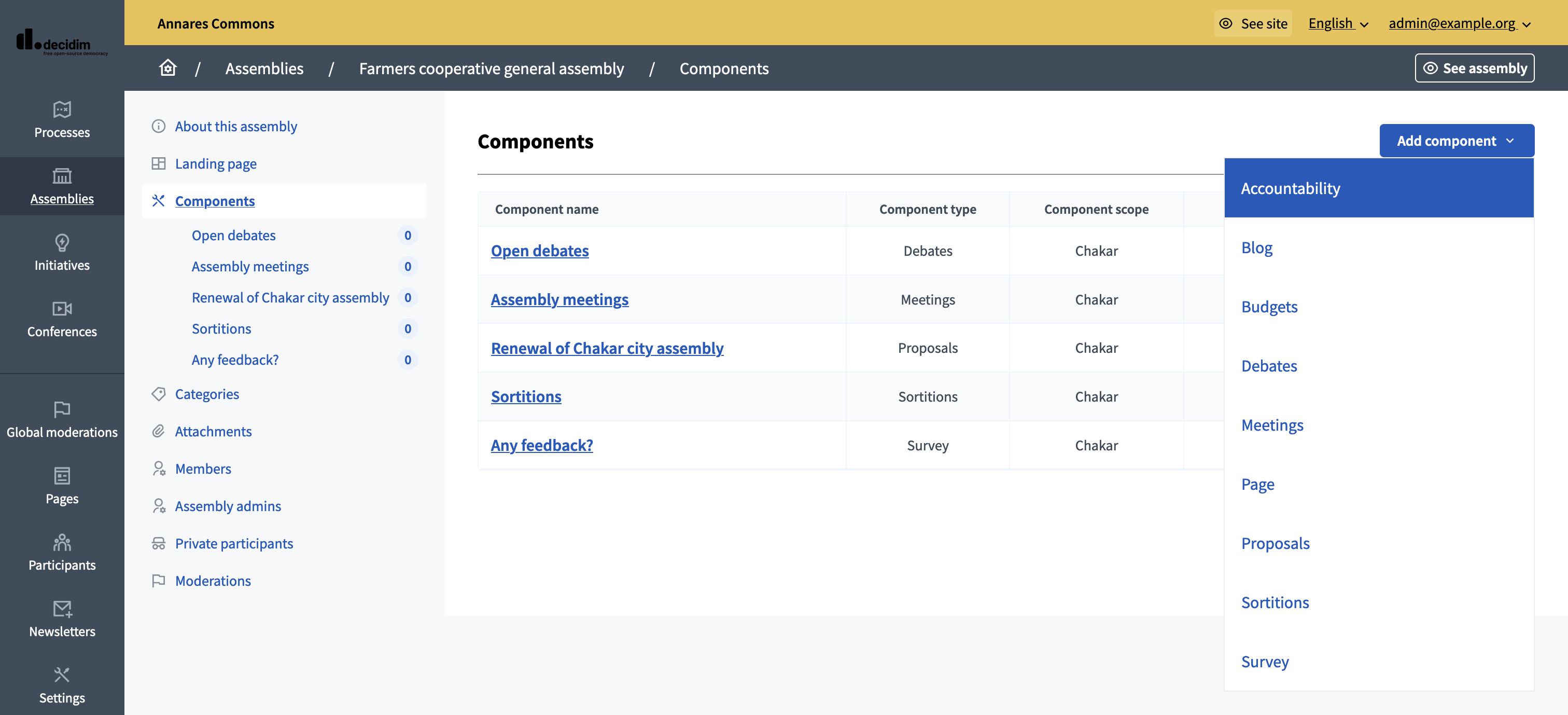Expand the English language dropdown
1568x715 pixels.
(x=1338, y=23)
